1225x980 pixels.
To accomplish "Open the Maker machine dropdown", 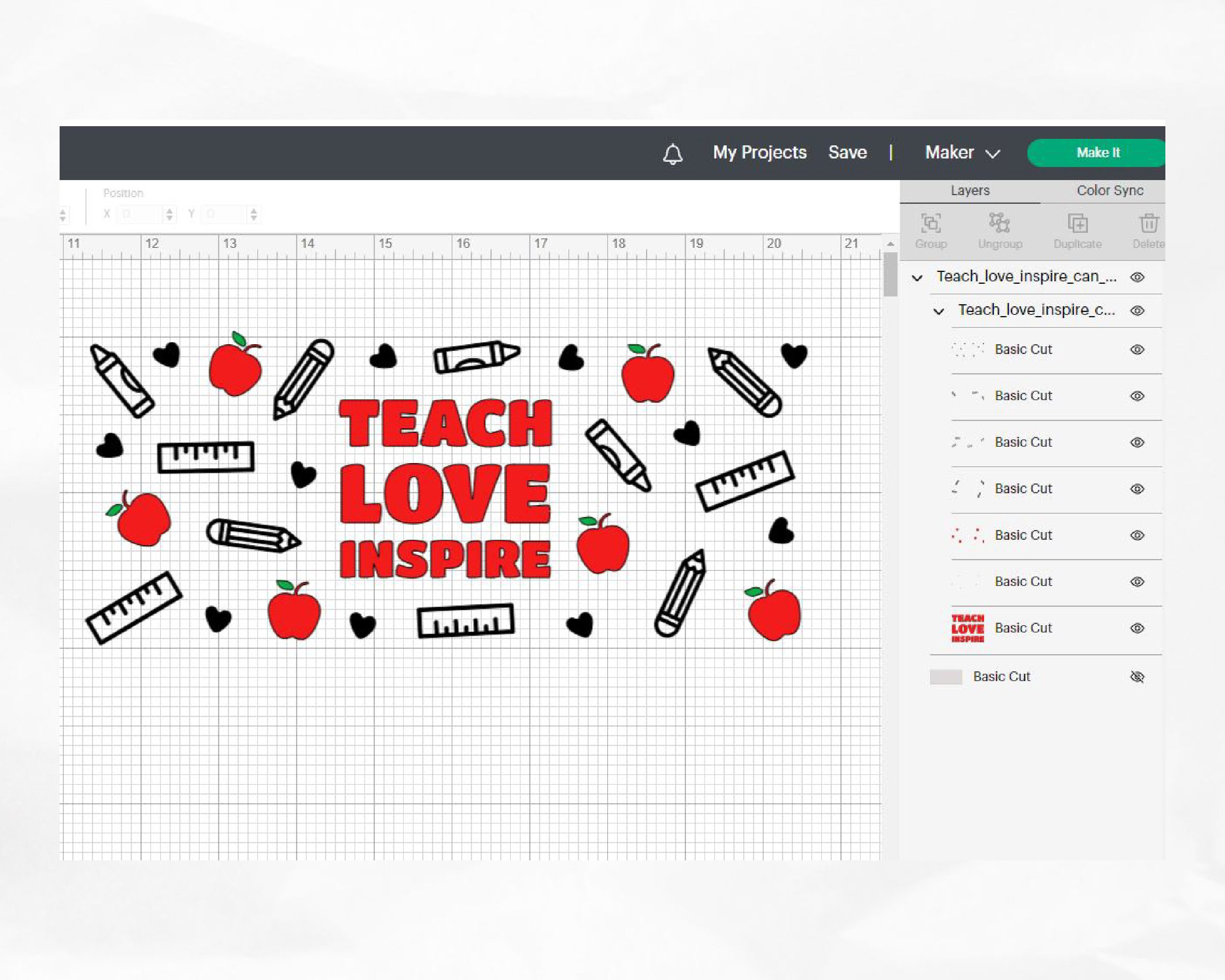I will (x=962, y=152).
